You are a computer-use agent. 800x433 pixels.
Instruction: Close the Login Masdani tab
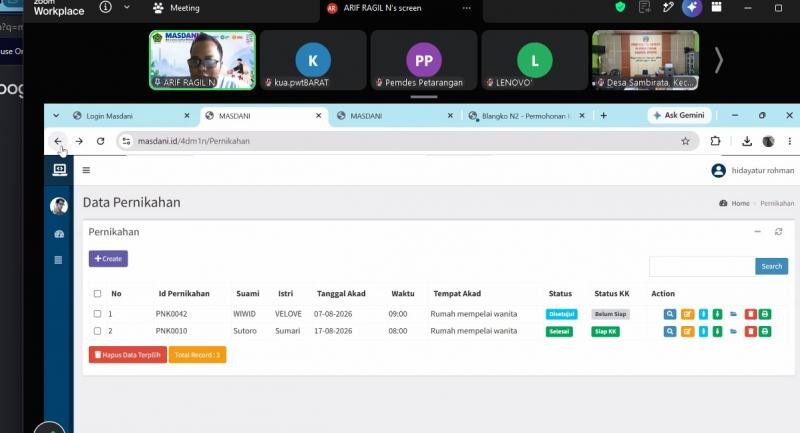[x=187, y=116]
